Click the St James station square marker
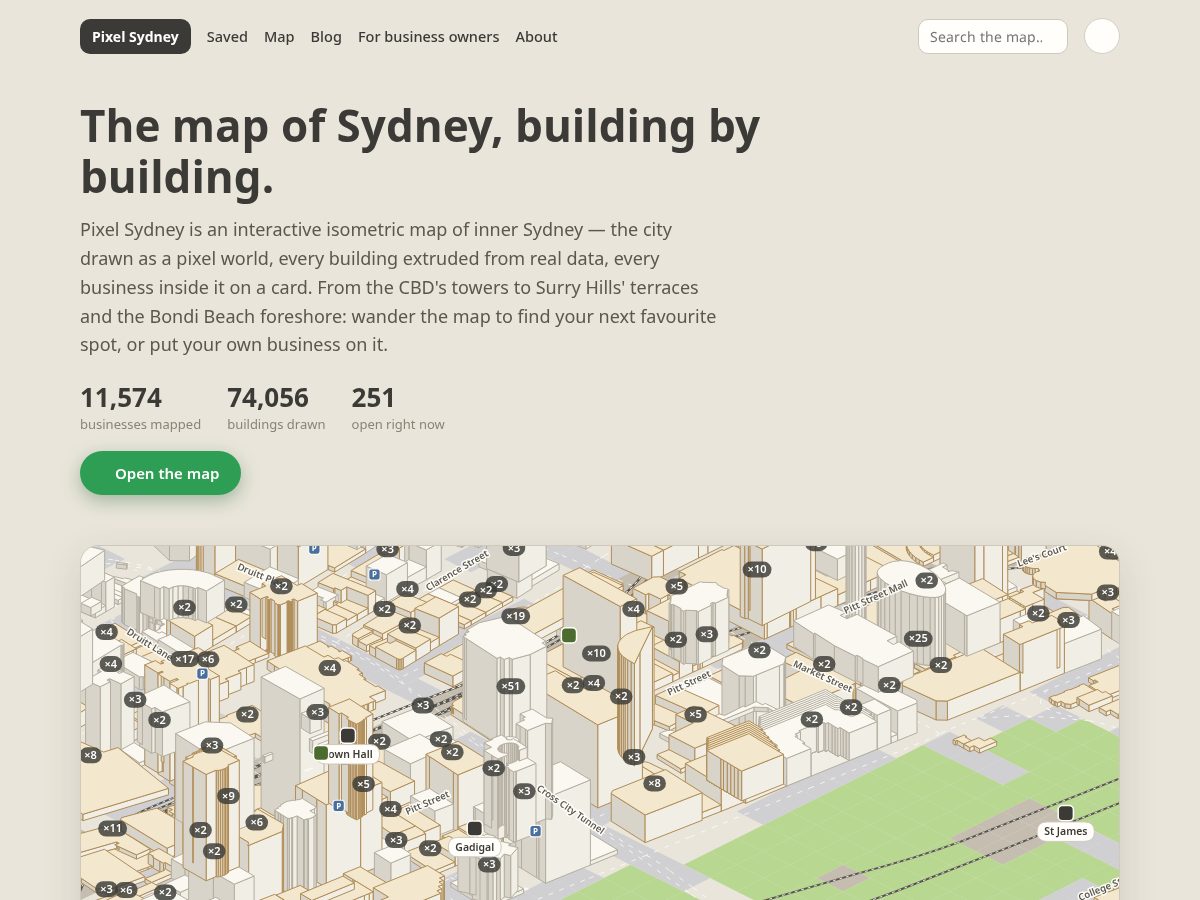 point(1066,813)
